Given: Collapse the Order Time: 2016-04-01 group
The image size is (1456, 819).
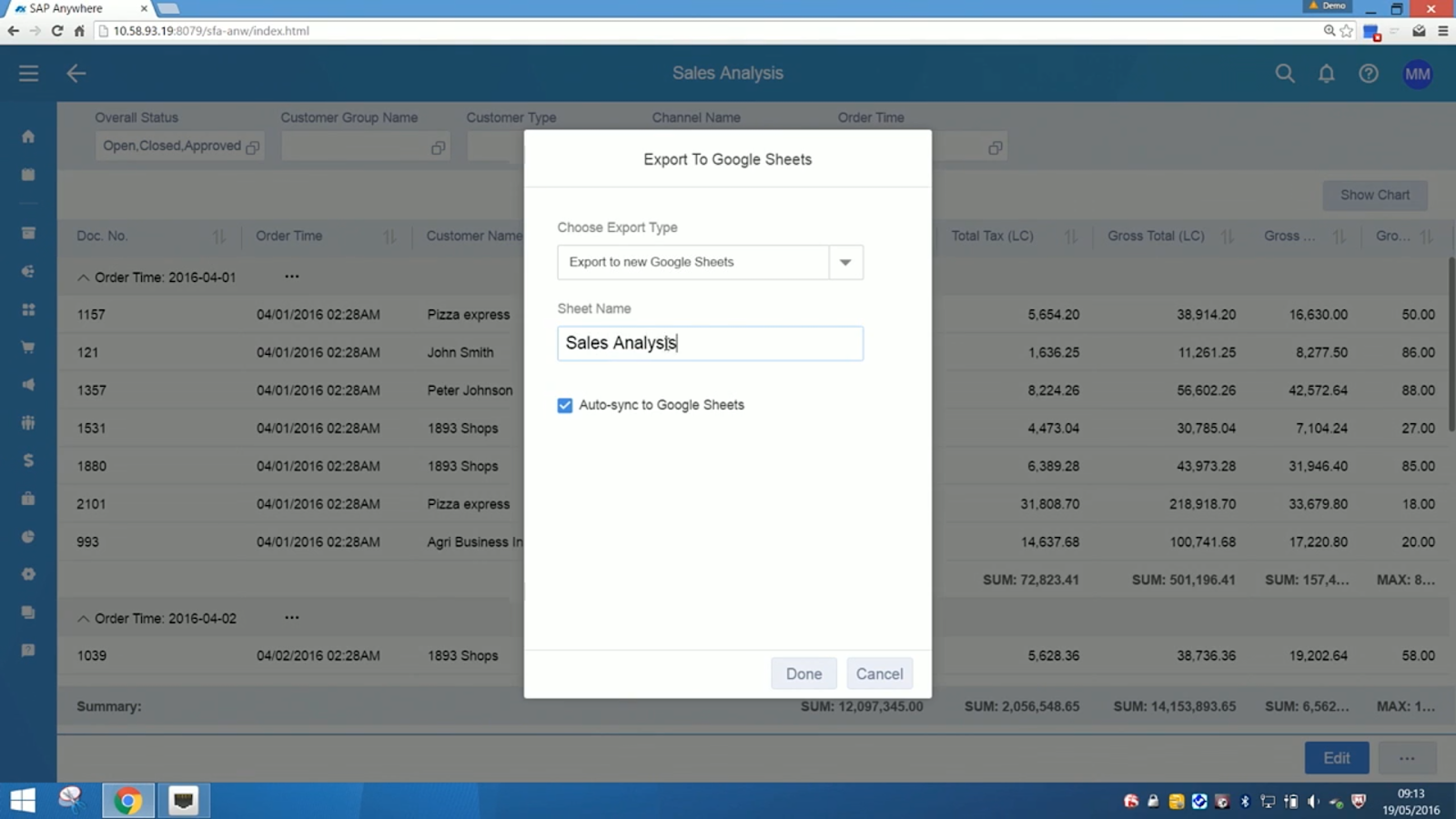Looking at the screenshot, I should point(83,278).
